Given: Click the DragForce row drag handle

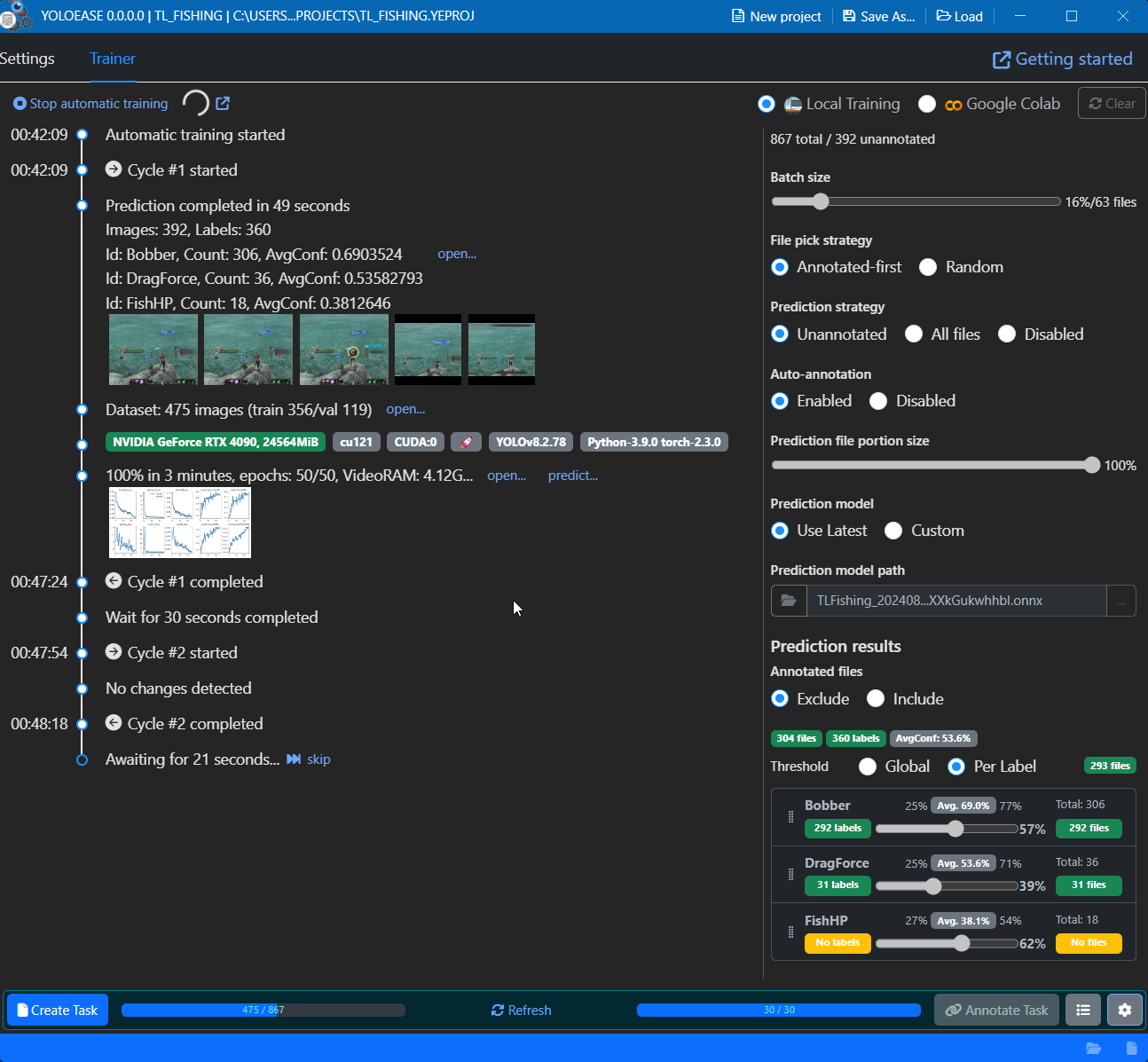Looking at the screenshot, I should pos(790,875).
